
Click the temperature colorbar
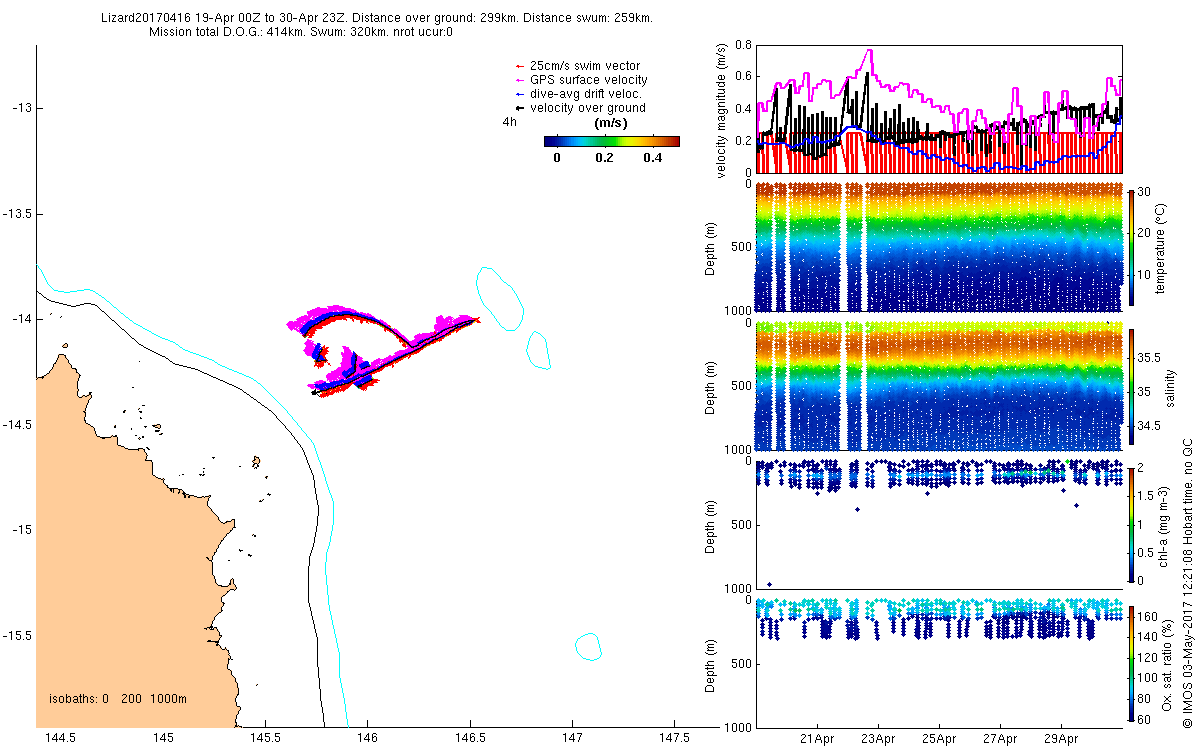point(1132,246)
